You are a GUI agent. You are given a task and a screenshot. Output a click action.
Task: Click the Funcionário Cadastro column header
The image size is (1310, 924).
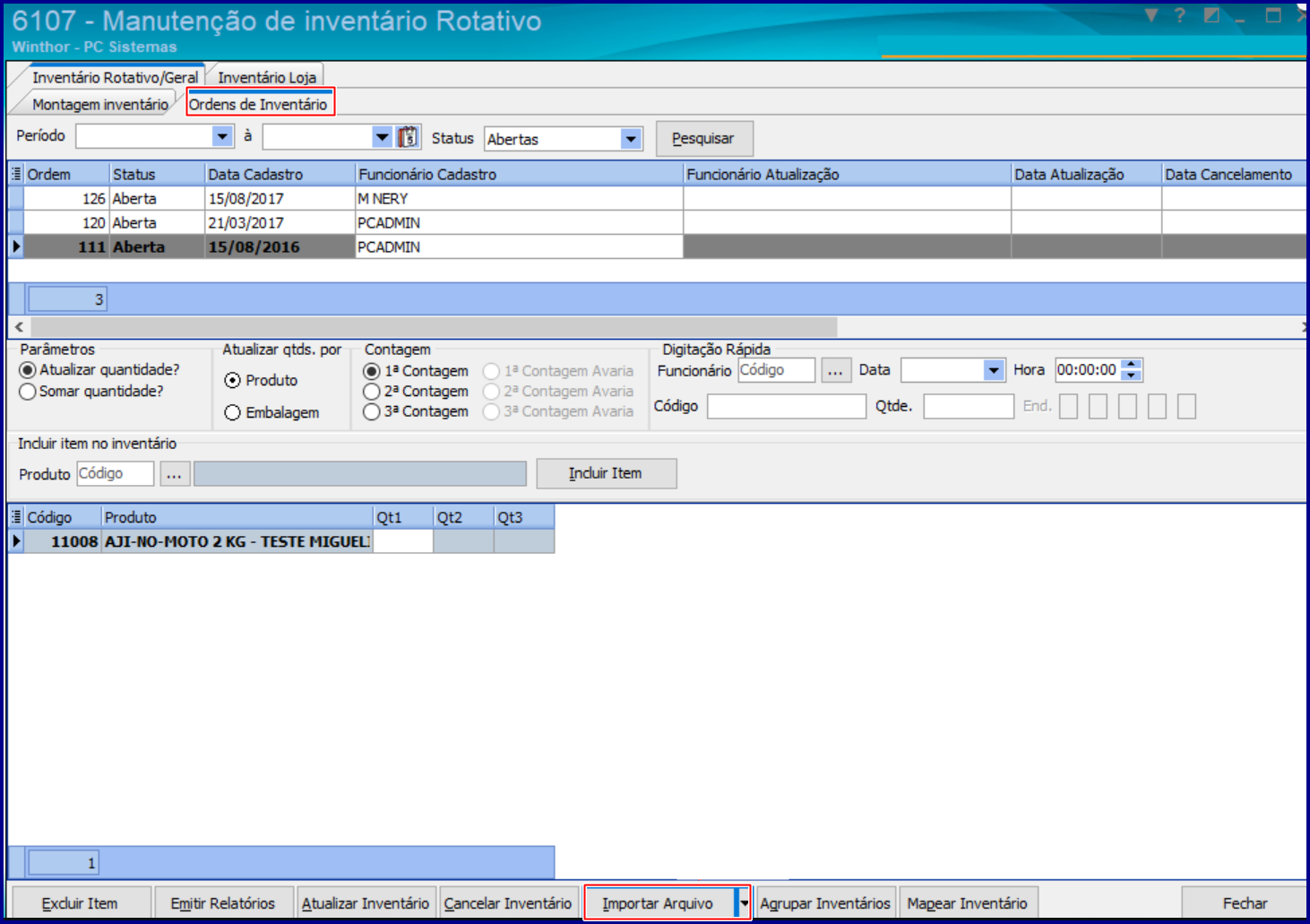(519, 174)
